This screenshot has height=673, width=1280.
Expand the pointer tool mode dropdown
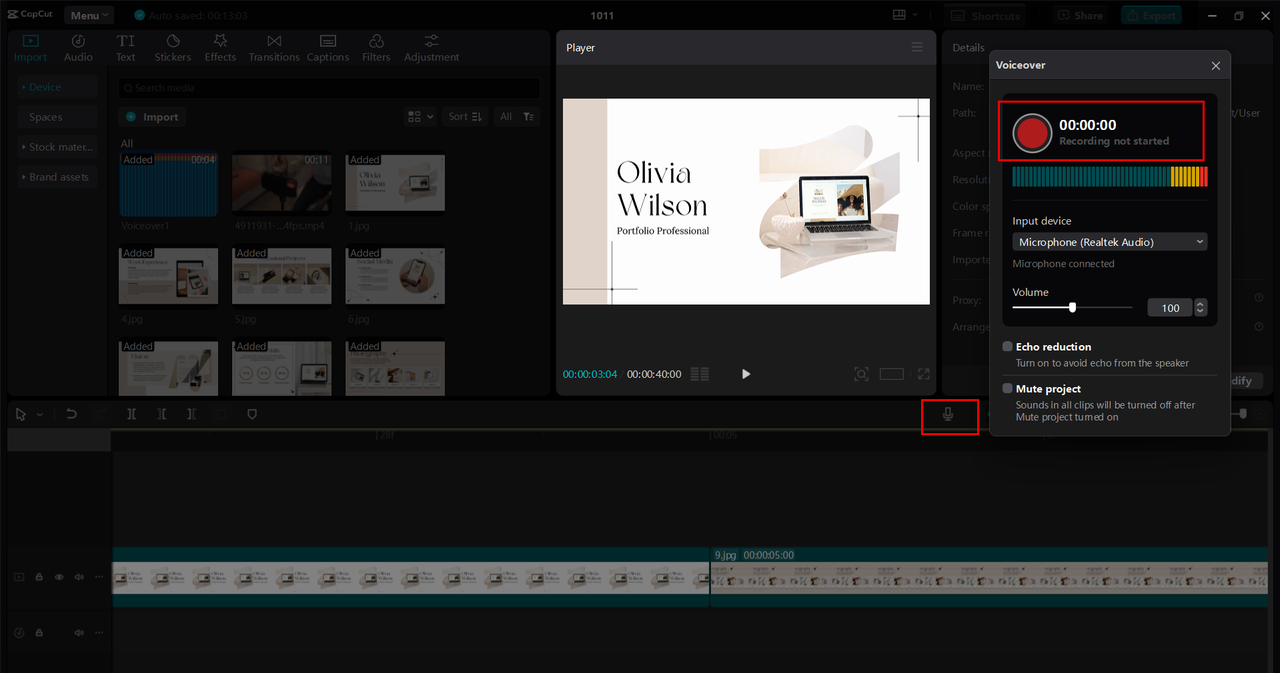(x=40, y=414)
